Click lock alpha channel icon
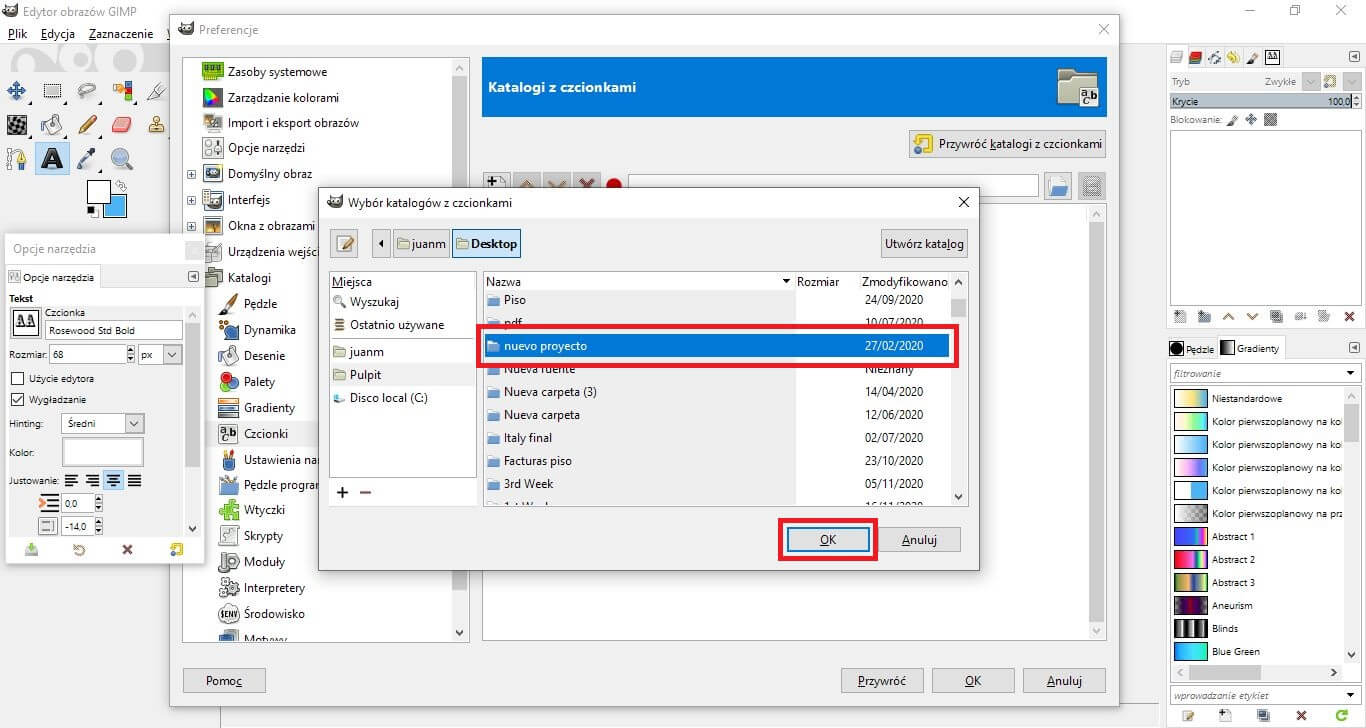Image resolution: width=1366 pixels, height=728 pixels. [x=1270, y=119]
